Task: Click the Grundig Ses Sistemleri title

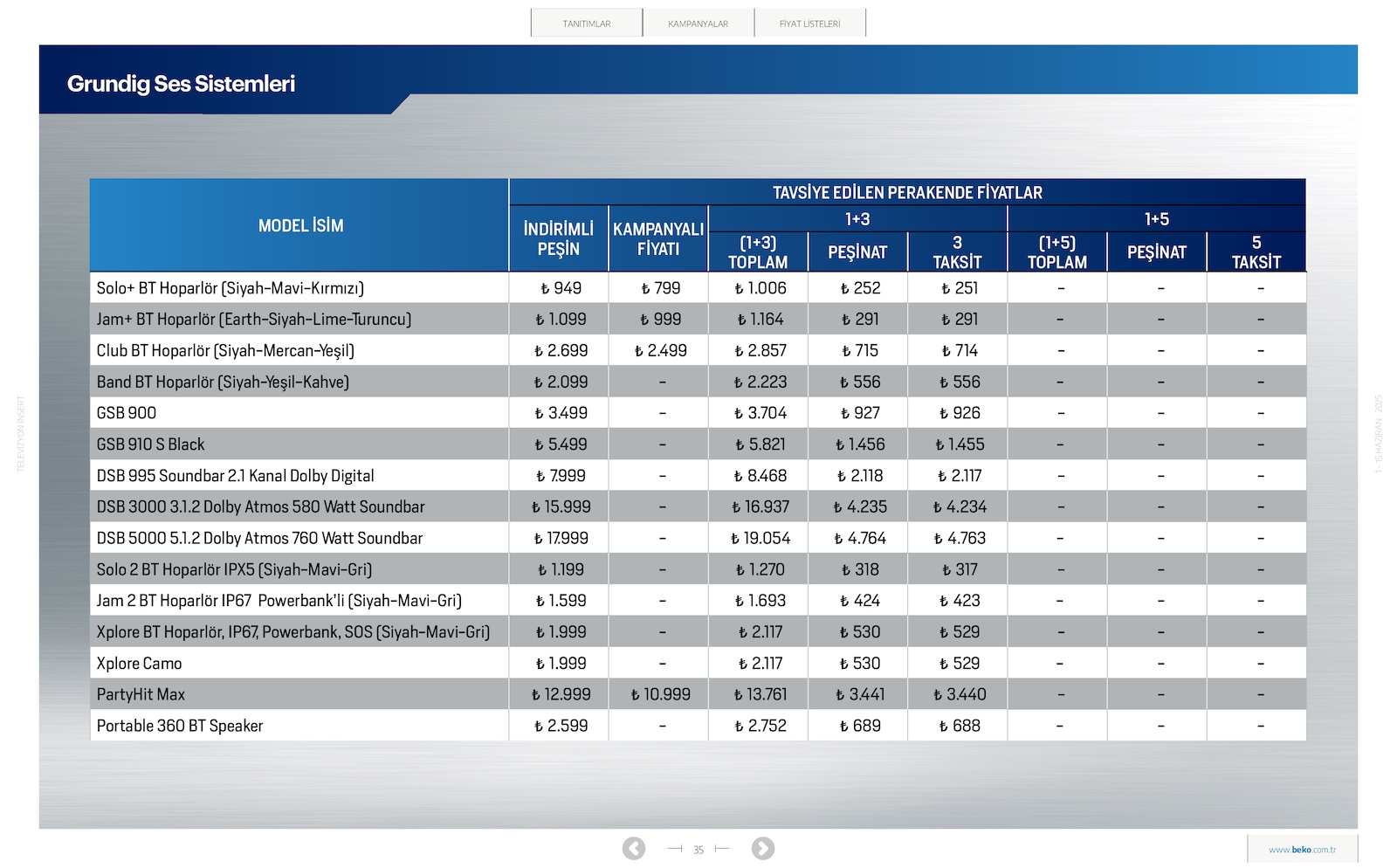Action: tap(181, 84)
